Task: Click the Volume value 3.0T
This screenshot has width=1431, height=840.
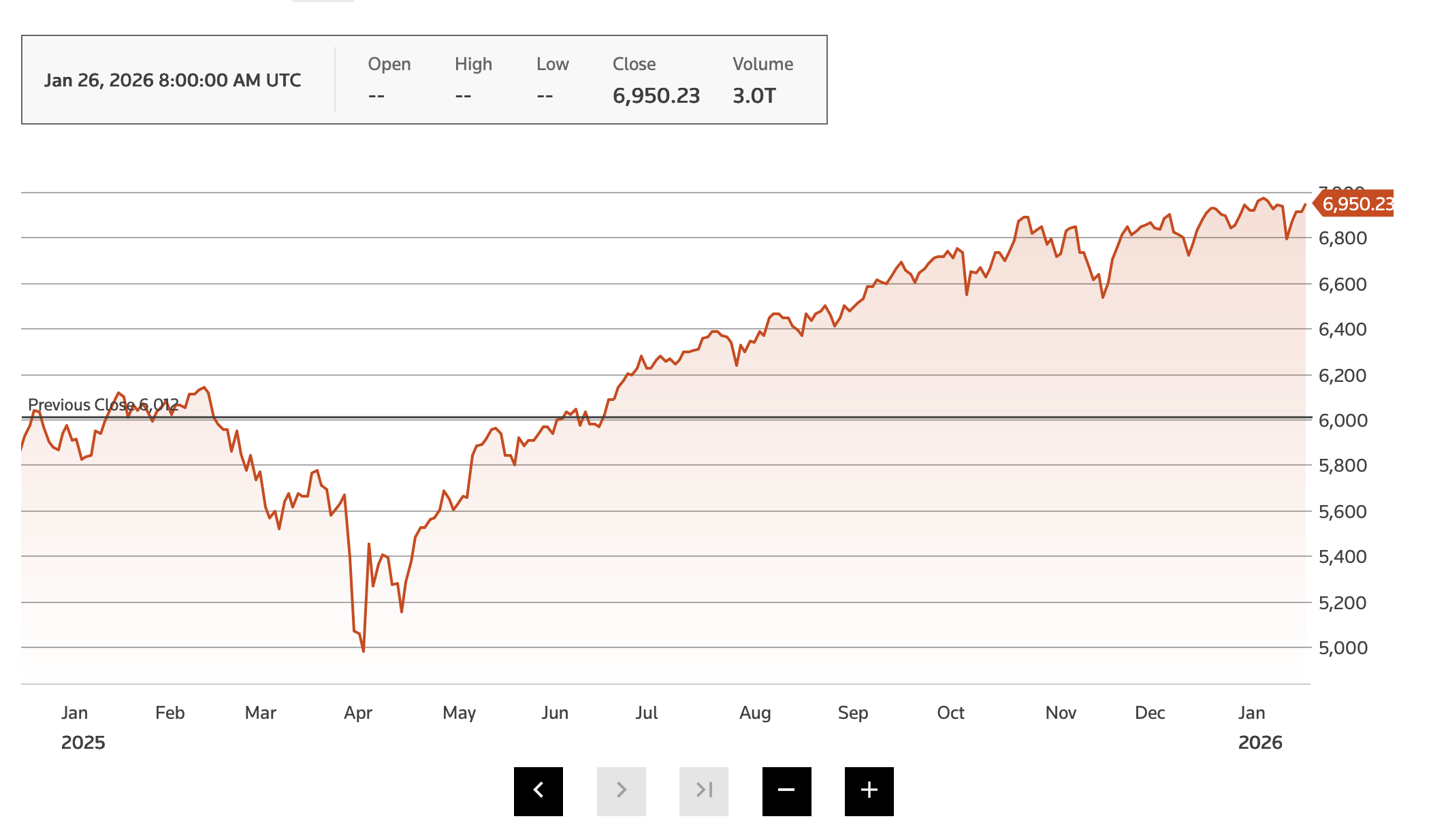Action: coord(754,96)
